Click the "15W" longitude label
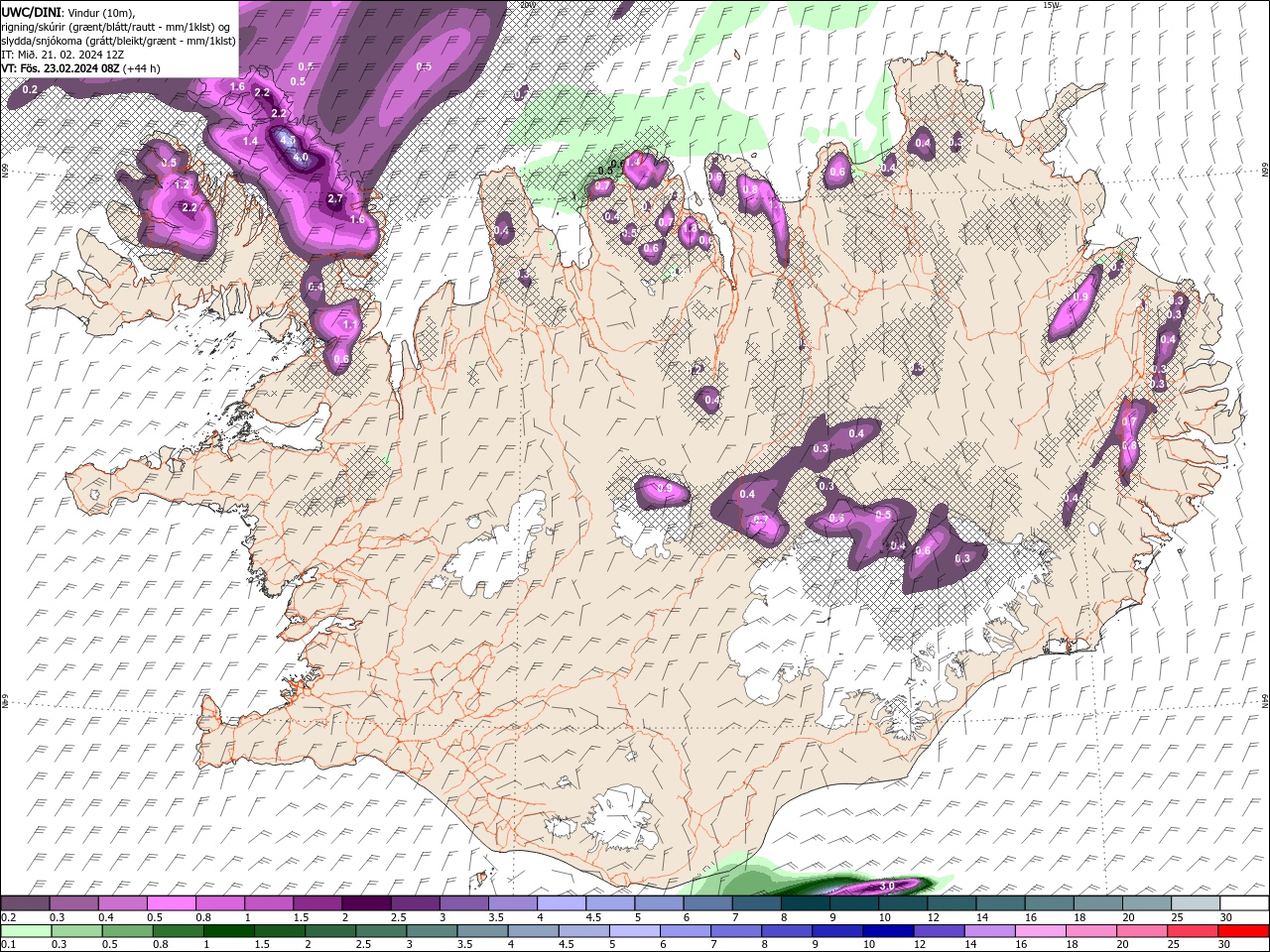Viewport: 1270px width, 952px height. (1052, 5)
